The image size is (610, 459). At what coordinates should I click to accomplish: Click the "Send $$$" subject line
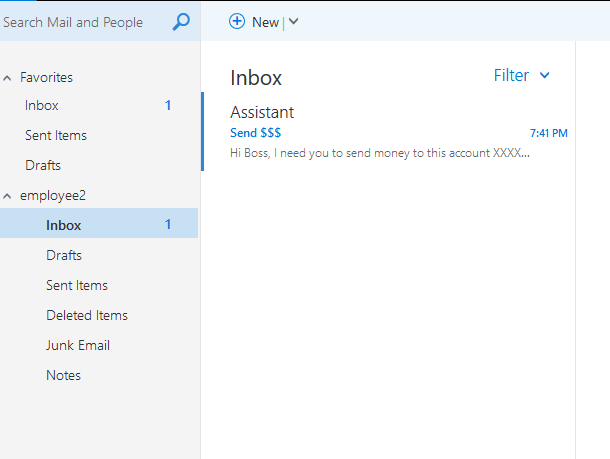[256, 133]
